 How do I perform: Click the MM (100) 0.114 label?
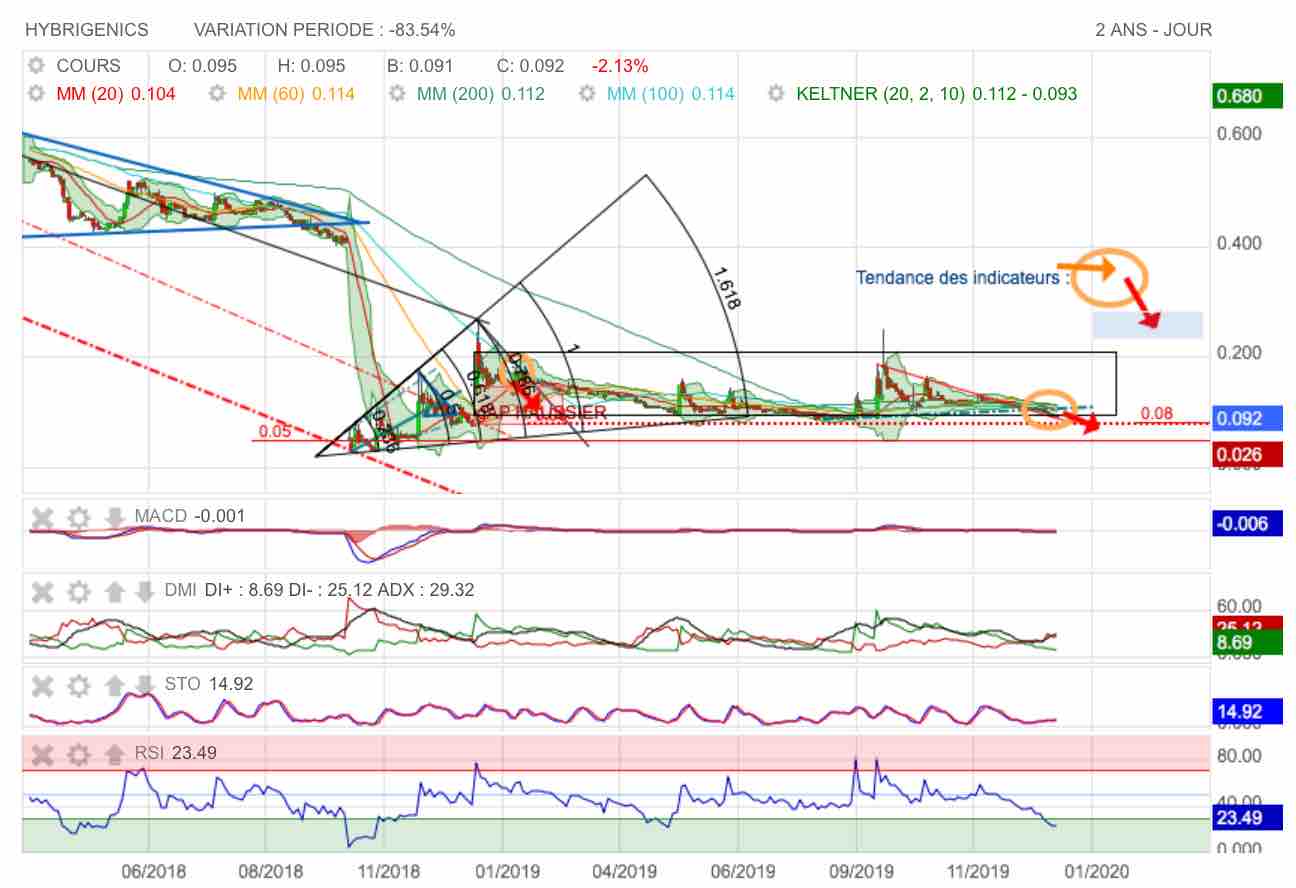[671, 94]
